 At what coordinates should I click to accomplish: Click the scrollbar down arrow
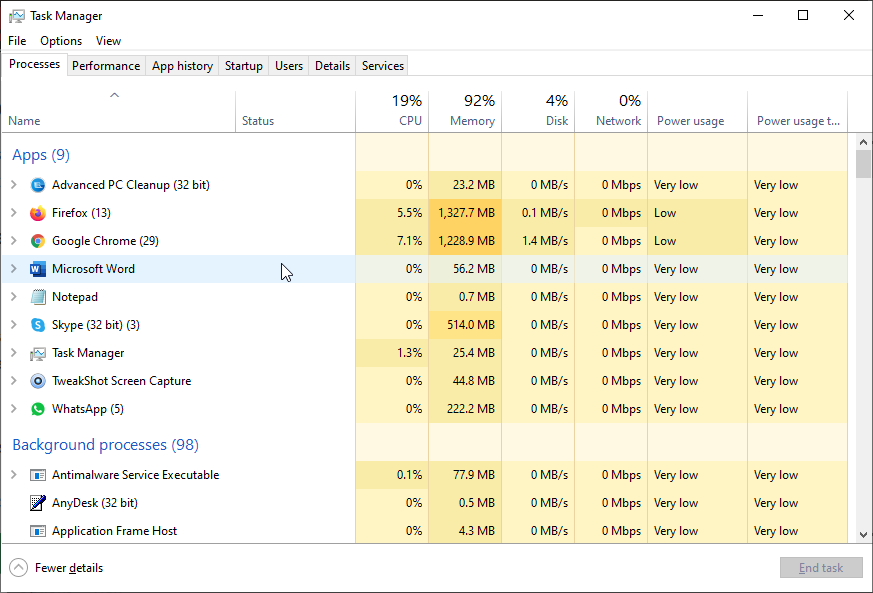[x=864, y=535]
